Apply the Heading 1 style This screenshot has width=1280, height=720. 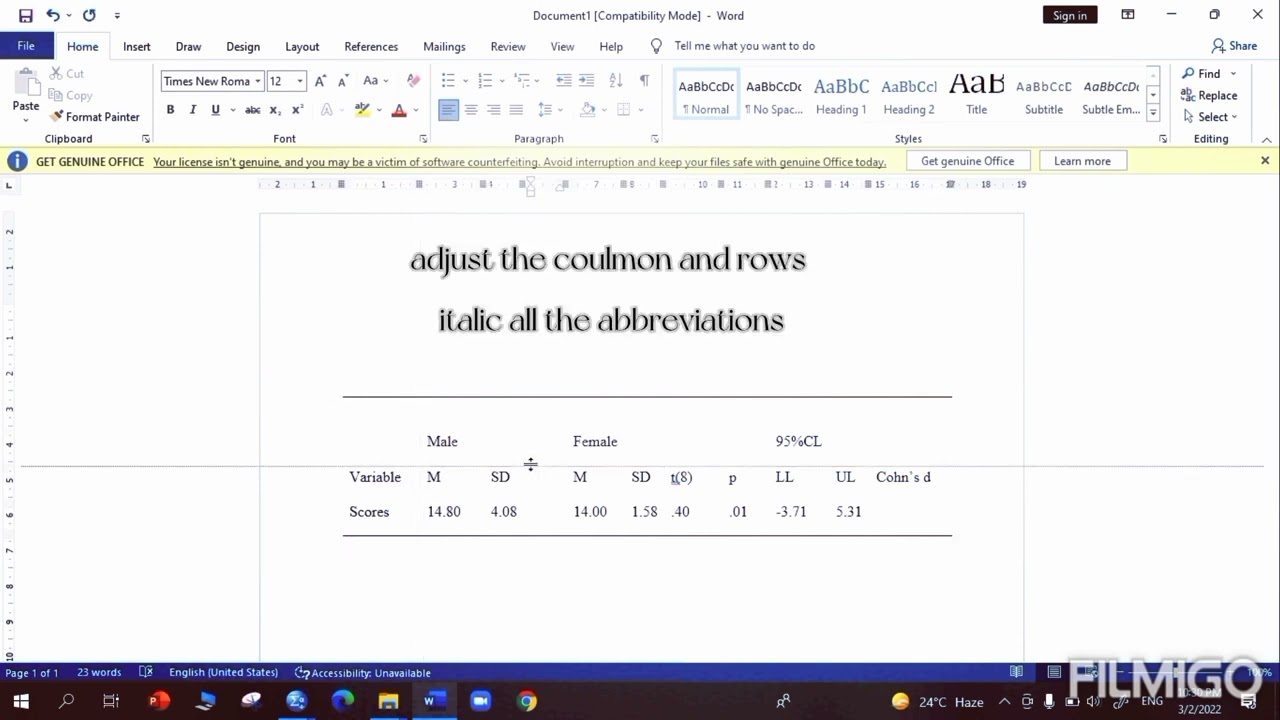pos(841,95)
